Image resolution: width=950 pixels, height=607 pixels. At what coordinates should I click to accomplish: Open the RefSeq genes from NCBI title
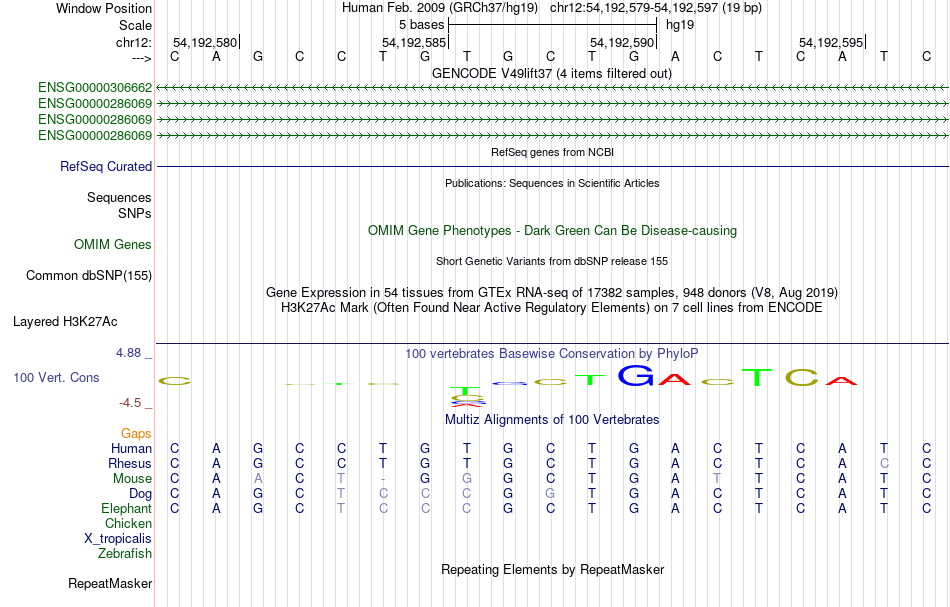553,153
